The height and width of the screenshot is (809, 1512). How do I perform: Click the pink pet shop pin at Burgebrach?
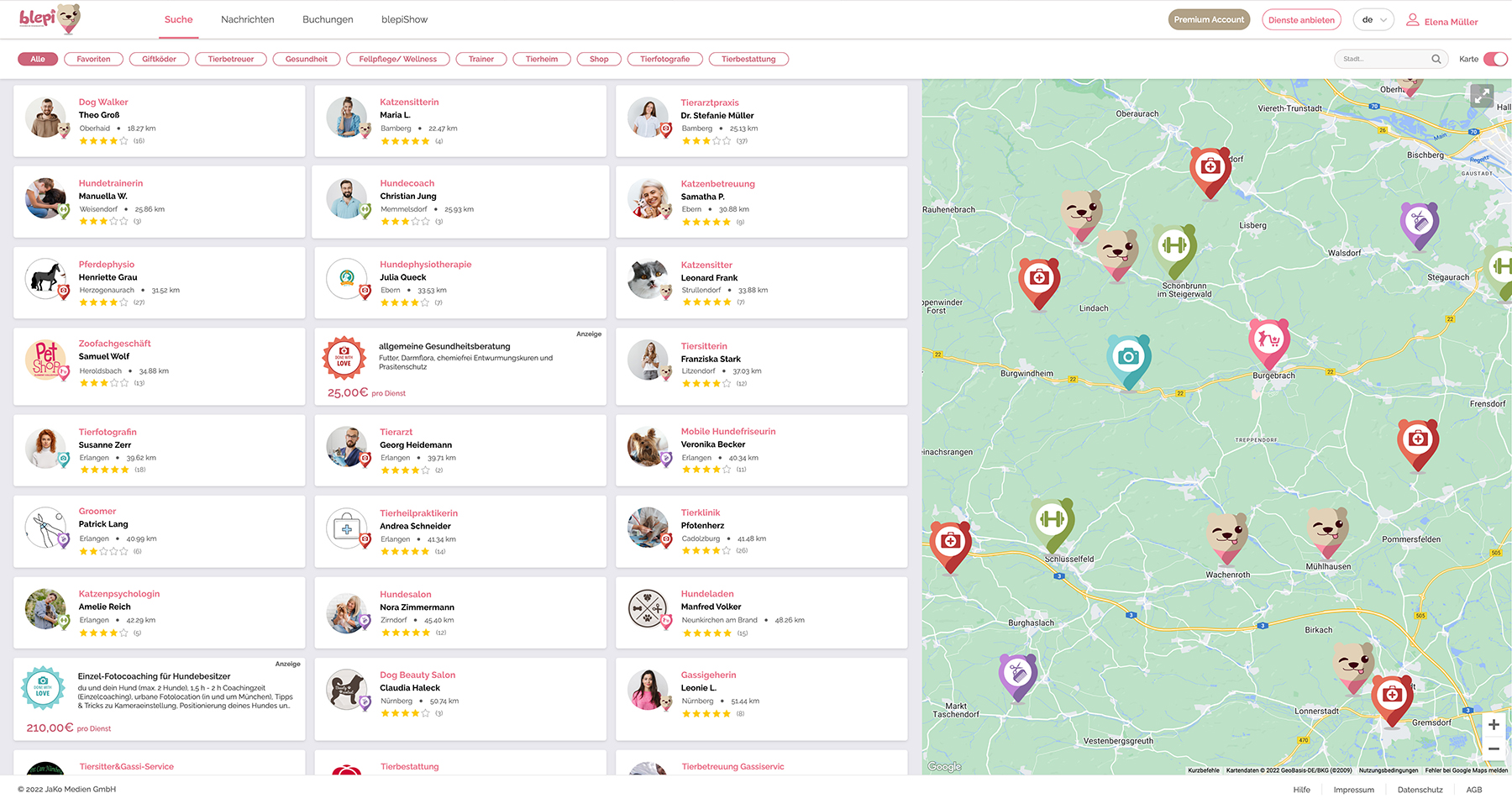(x=1268, y=340)
